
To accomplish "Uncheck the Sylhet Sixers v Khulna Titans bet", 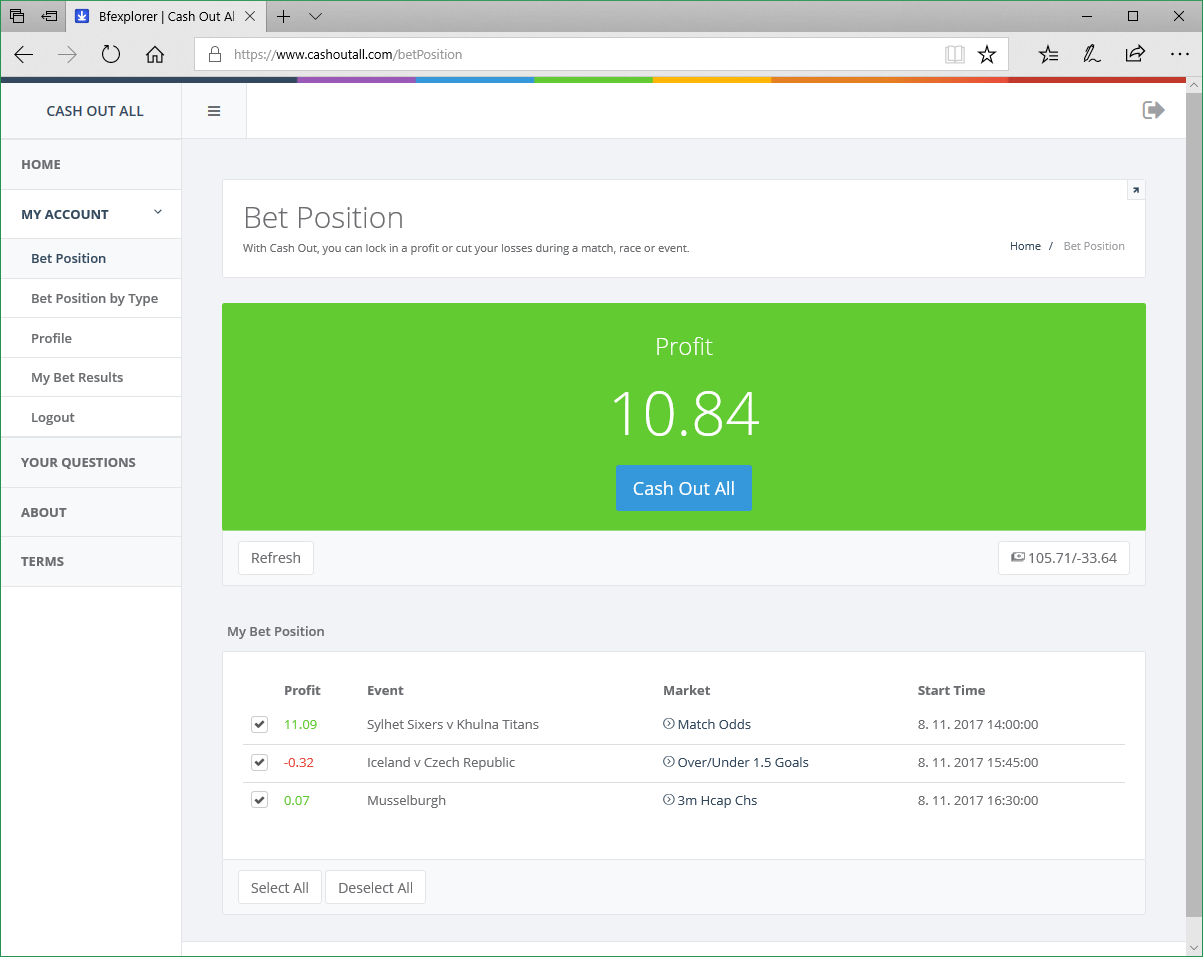I will 260,724.
